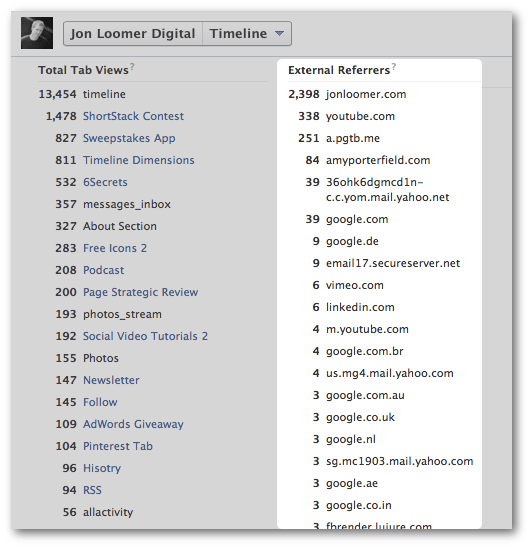Select Social Video Tutorials 2 link
The image size is (531, 548).
pos(145,336)
